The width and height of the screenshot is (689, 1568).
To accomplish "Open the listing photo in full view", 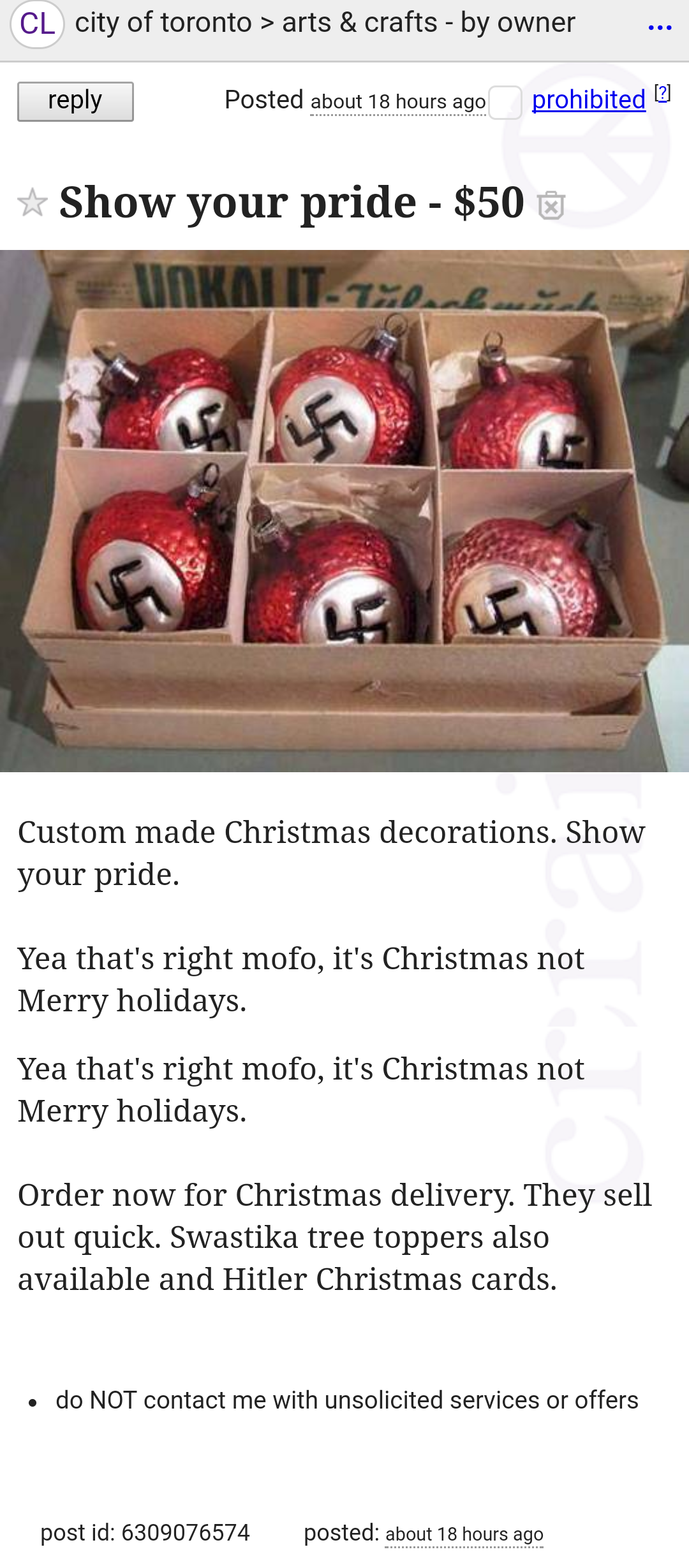I will click(x=344, y=511).
